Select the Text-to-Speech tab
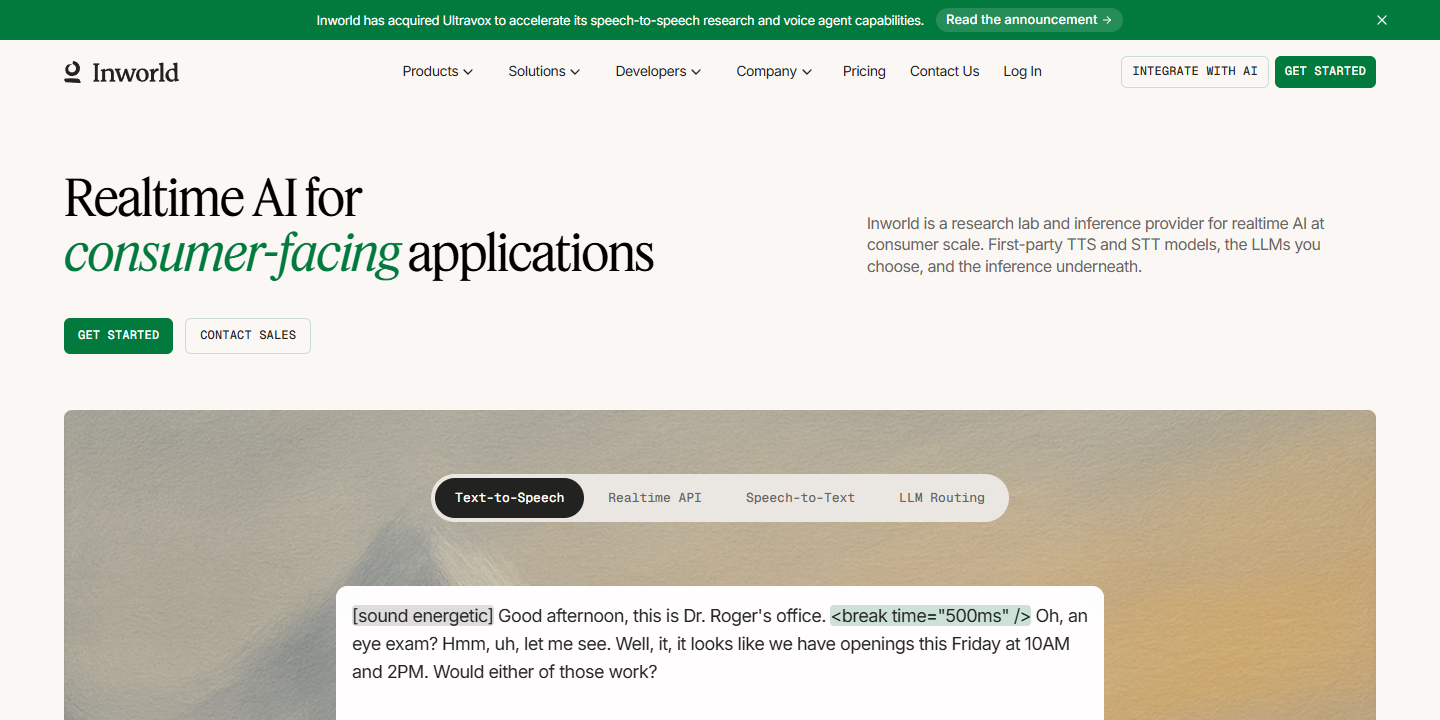The width and height of the screenshot is (1440, 720). [509, 498]
